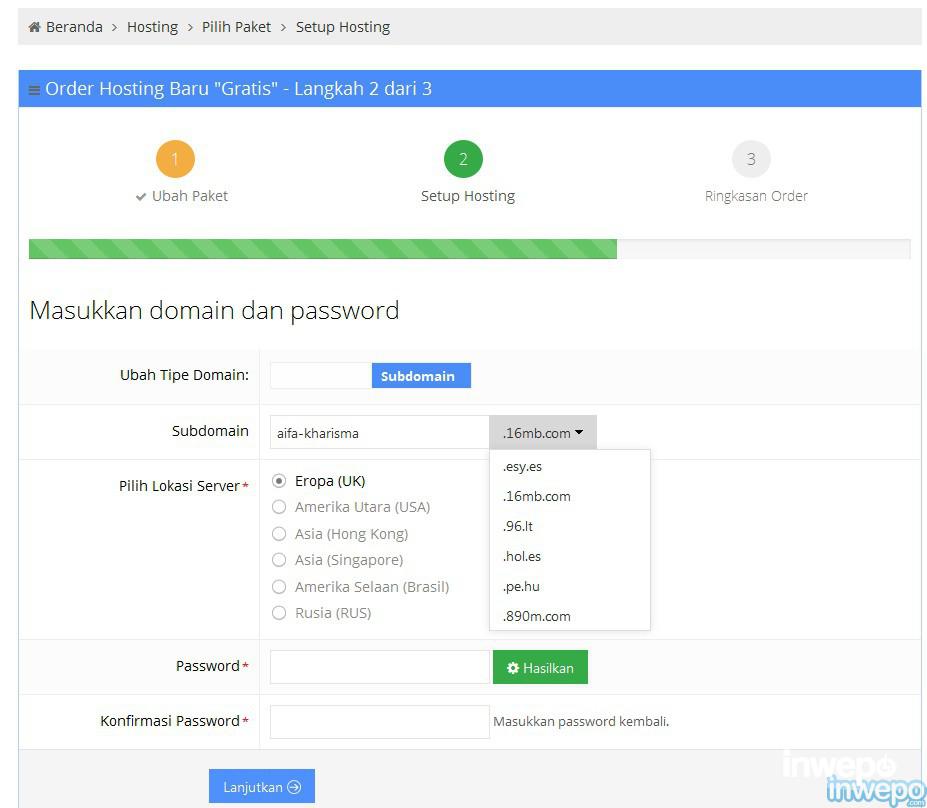Go to Beranda home breadcrumb
Image resolution: width=927 pixels, height=808 pixels.
[x=74, y=27]
